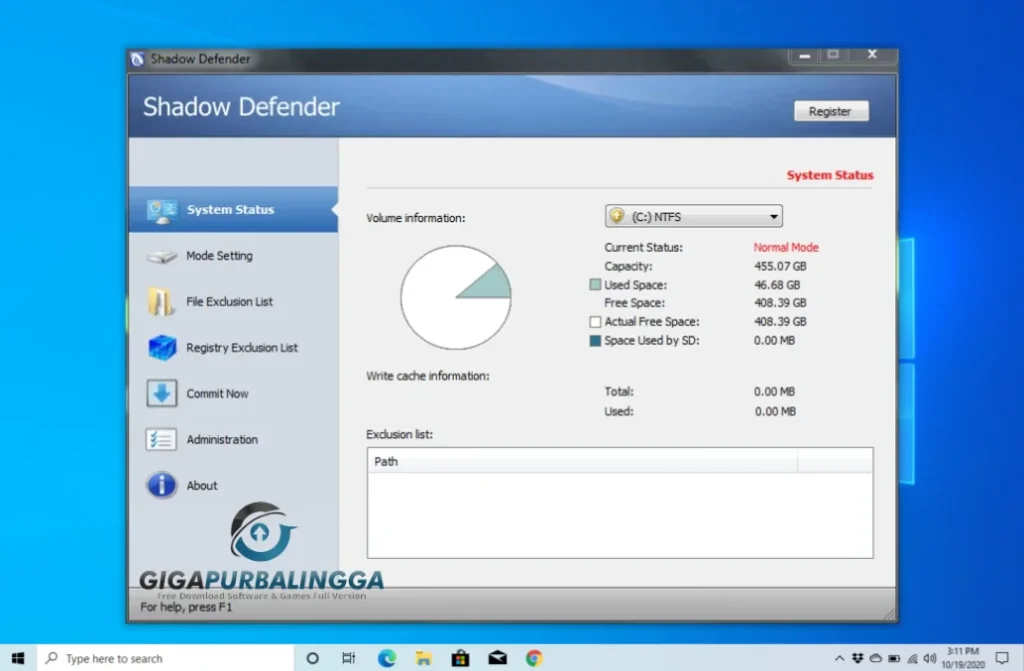The image size is (1024, 671).
Task: Open the Microsoft Edge taskbar icon
Action: click(x=386, y=658)
